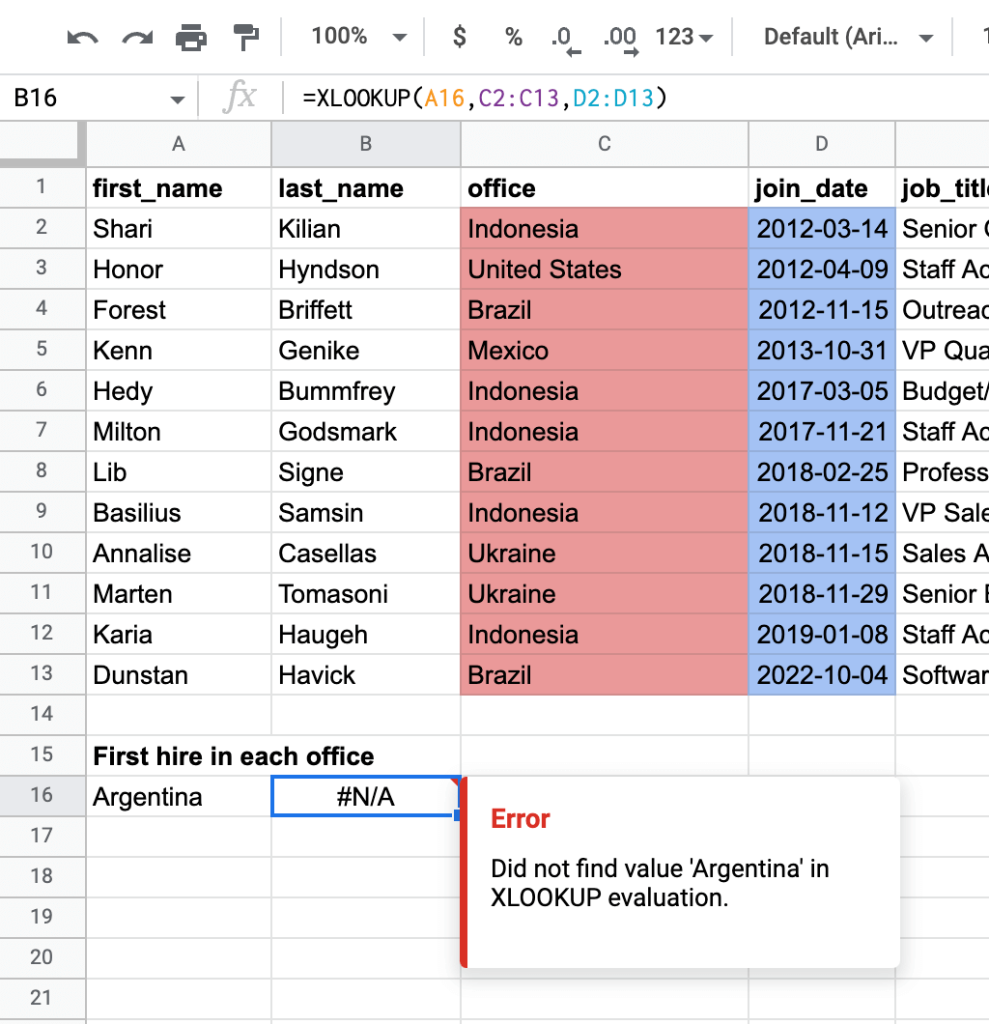Click cell containing Forest

point(178,310)
